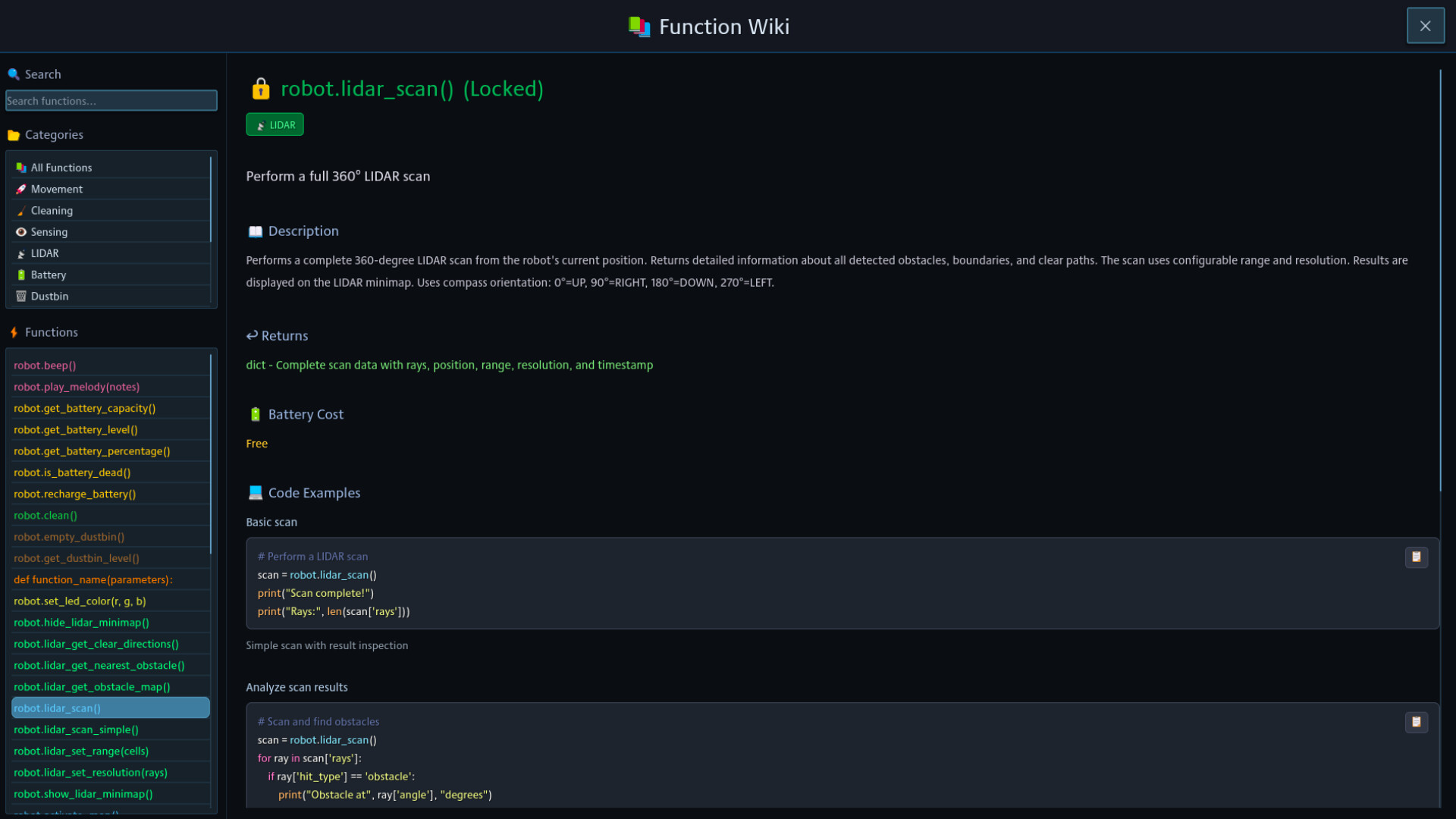The image size is (1456, 819).
Task: Open robot.get_battery_level() documentation
Action: [76, 429]
